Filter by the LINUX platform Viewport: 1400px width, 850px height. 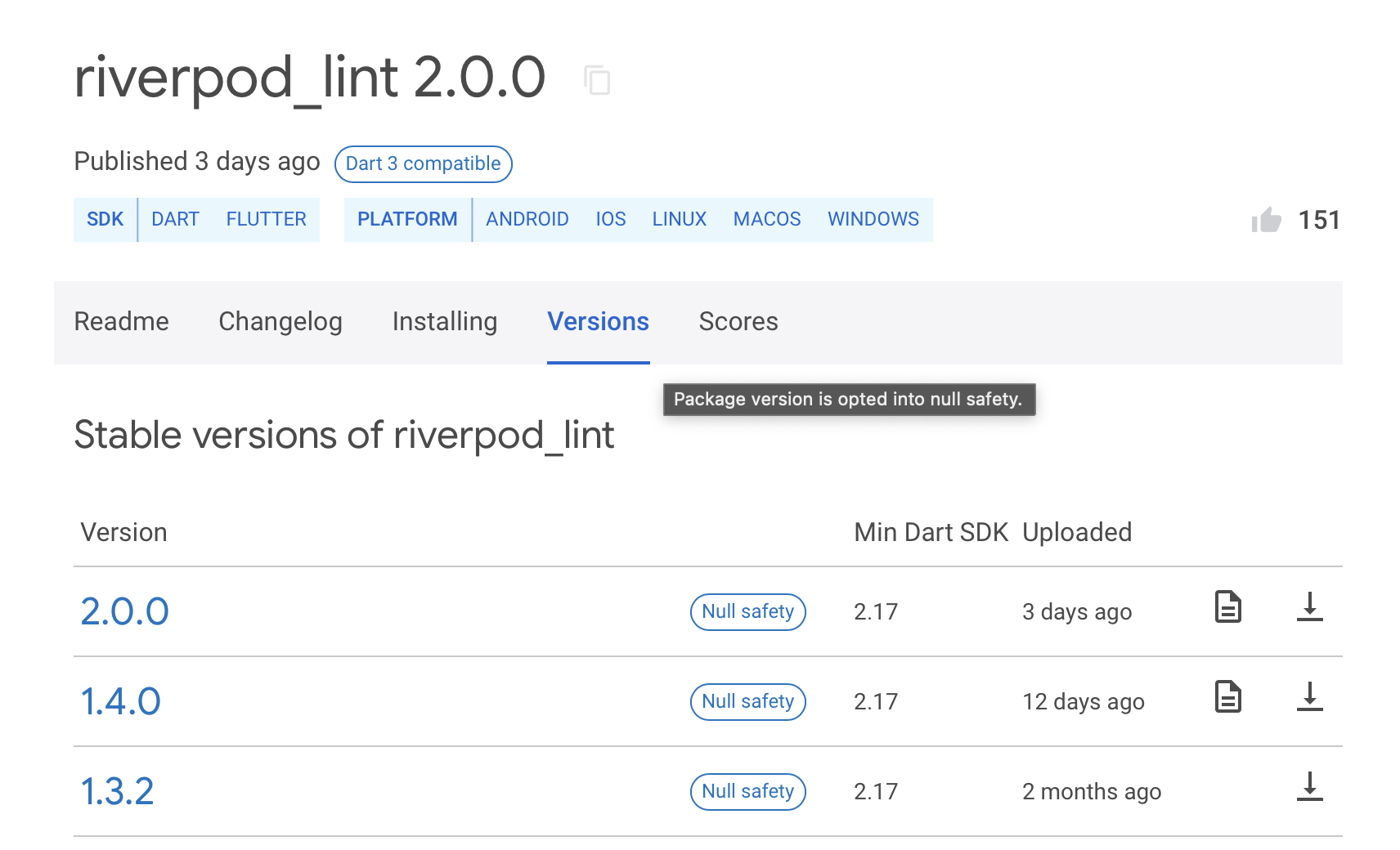pyautogui.click(x=679, y=219)
